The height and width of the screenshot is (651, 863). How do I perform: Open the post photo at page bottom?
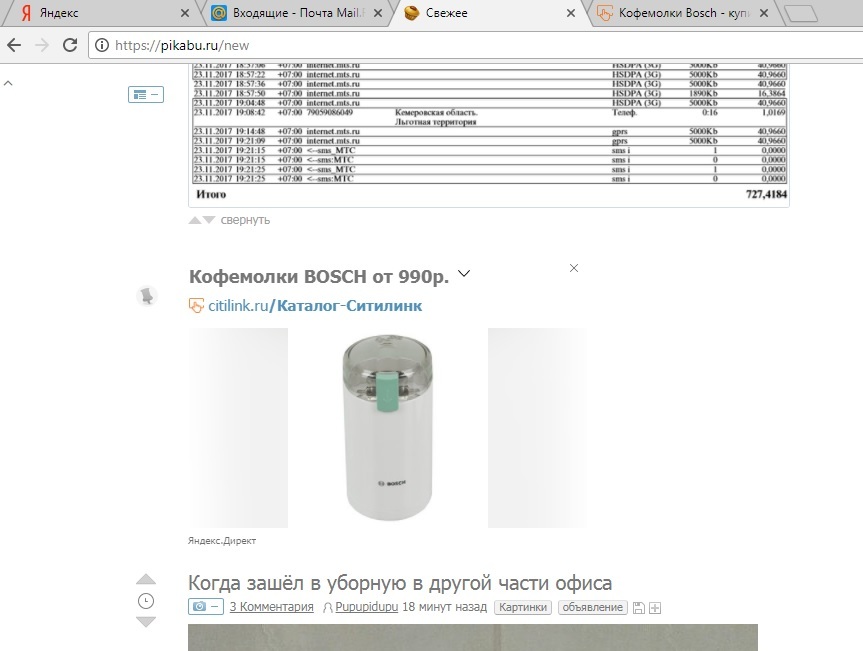pyautogui.click(x=473, y=637)
